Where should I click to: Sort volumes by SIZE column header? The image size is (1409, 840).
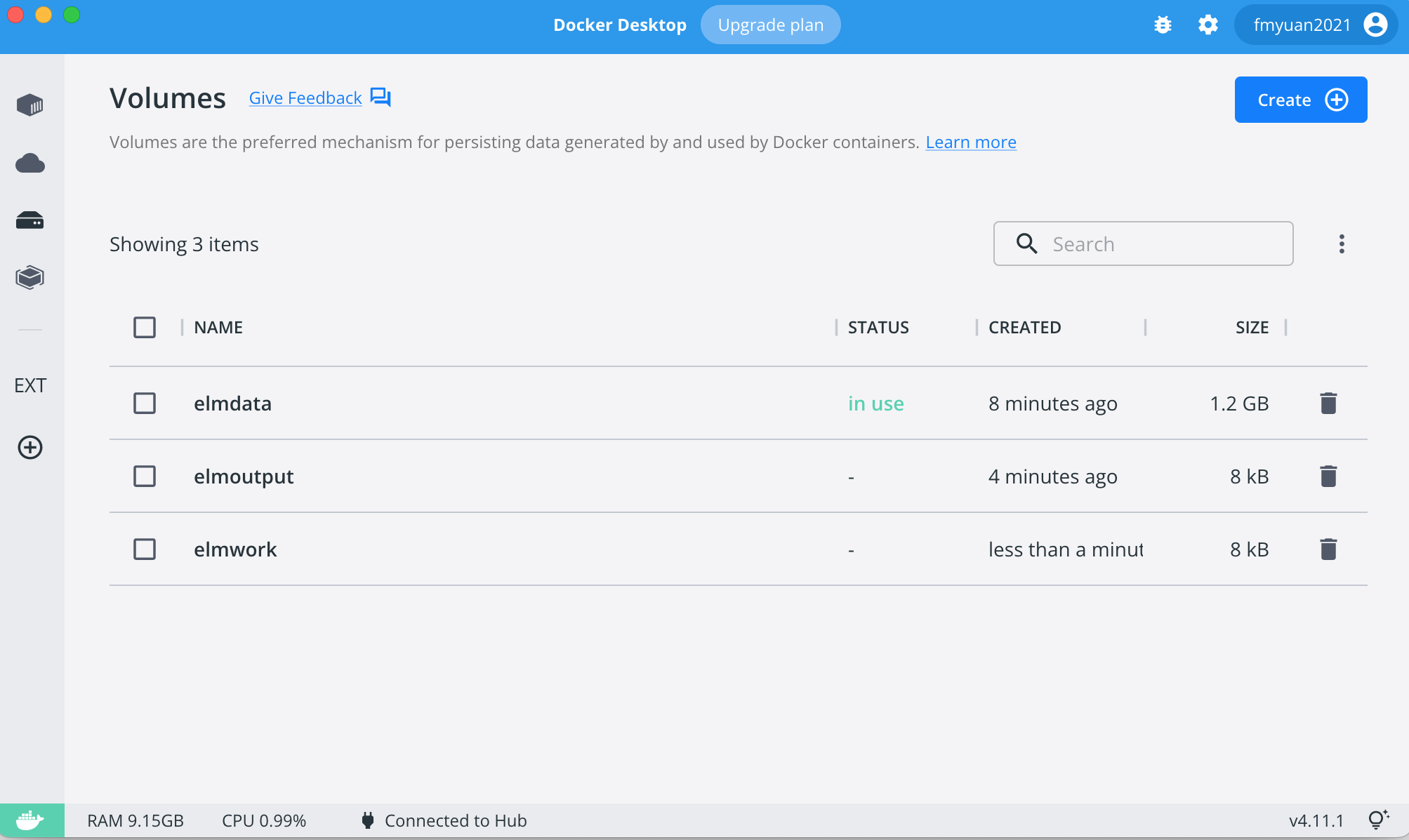tap(1252, 328)
